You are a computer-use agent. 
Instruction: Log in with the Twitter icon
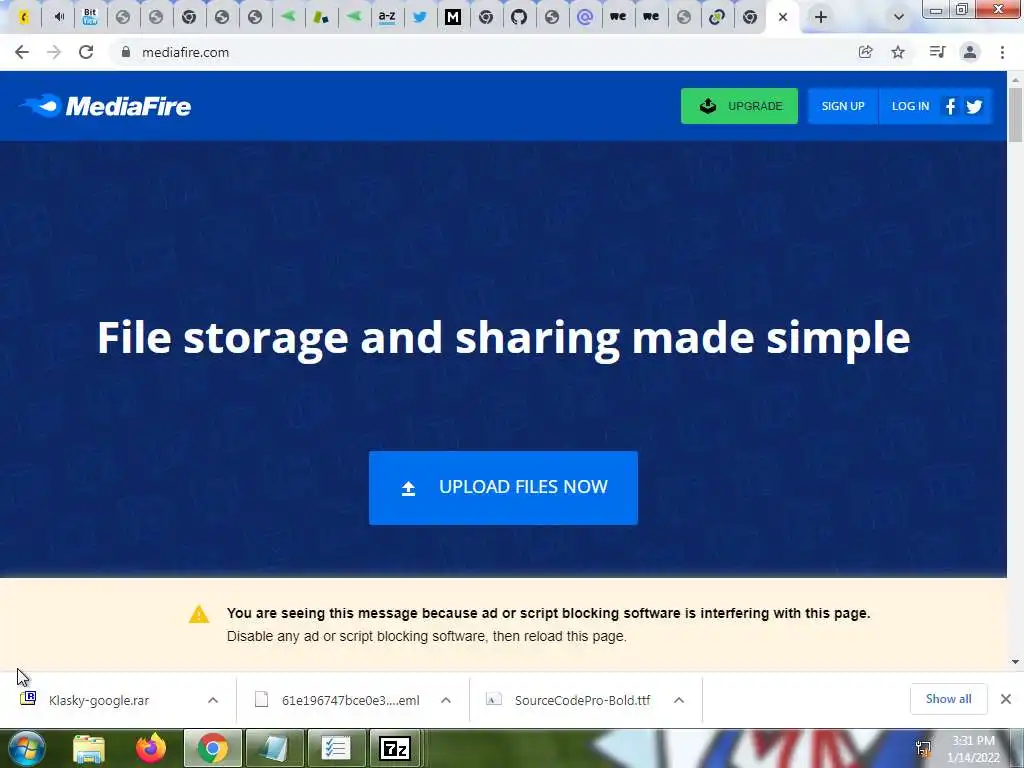974,106
